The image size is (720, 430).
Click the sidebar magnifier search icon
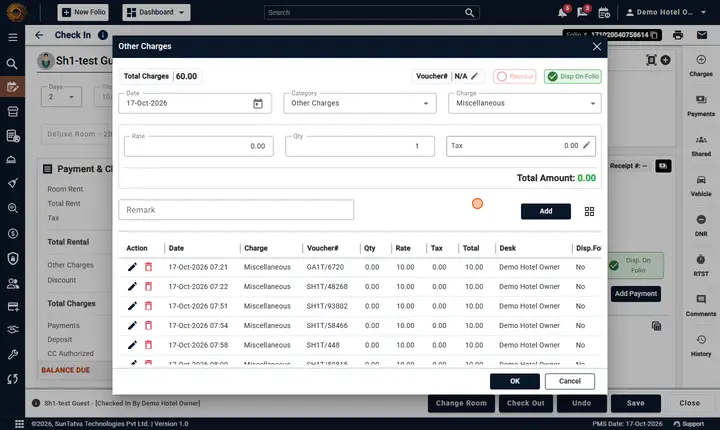12,64
